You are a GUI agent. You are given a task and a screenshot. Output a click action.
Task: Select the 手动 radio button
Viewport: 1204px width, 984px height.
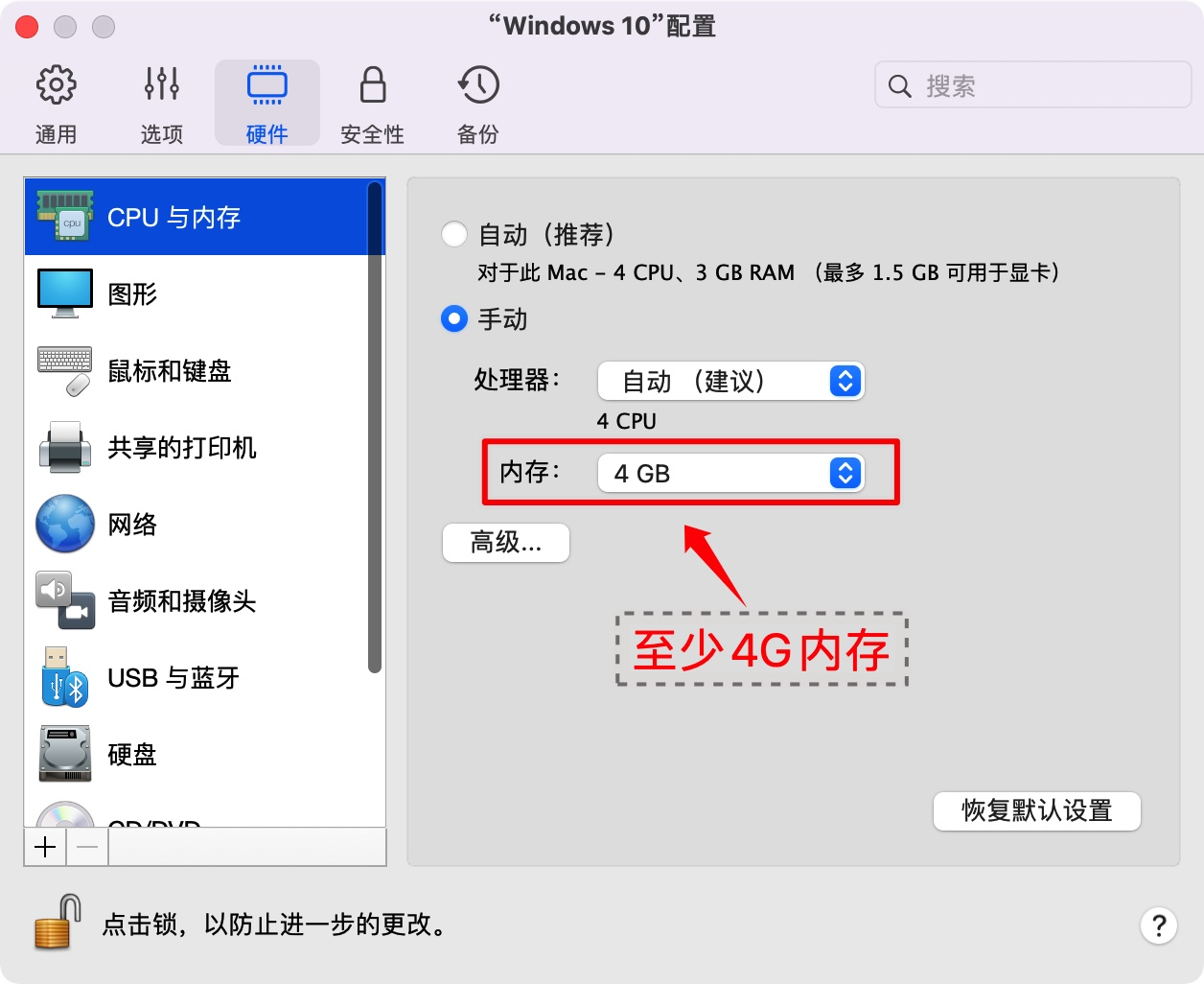tap(454, 318)
